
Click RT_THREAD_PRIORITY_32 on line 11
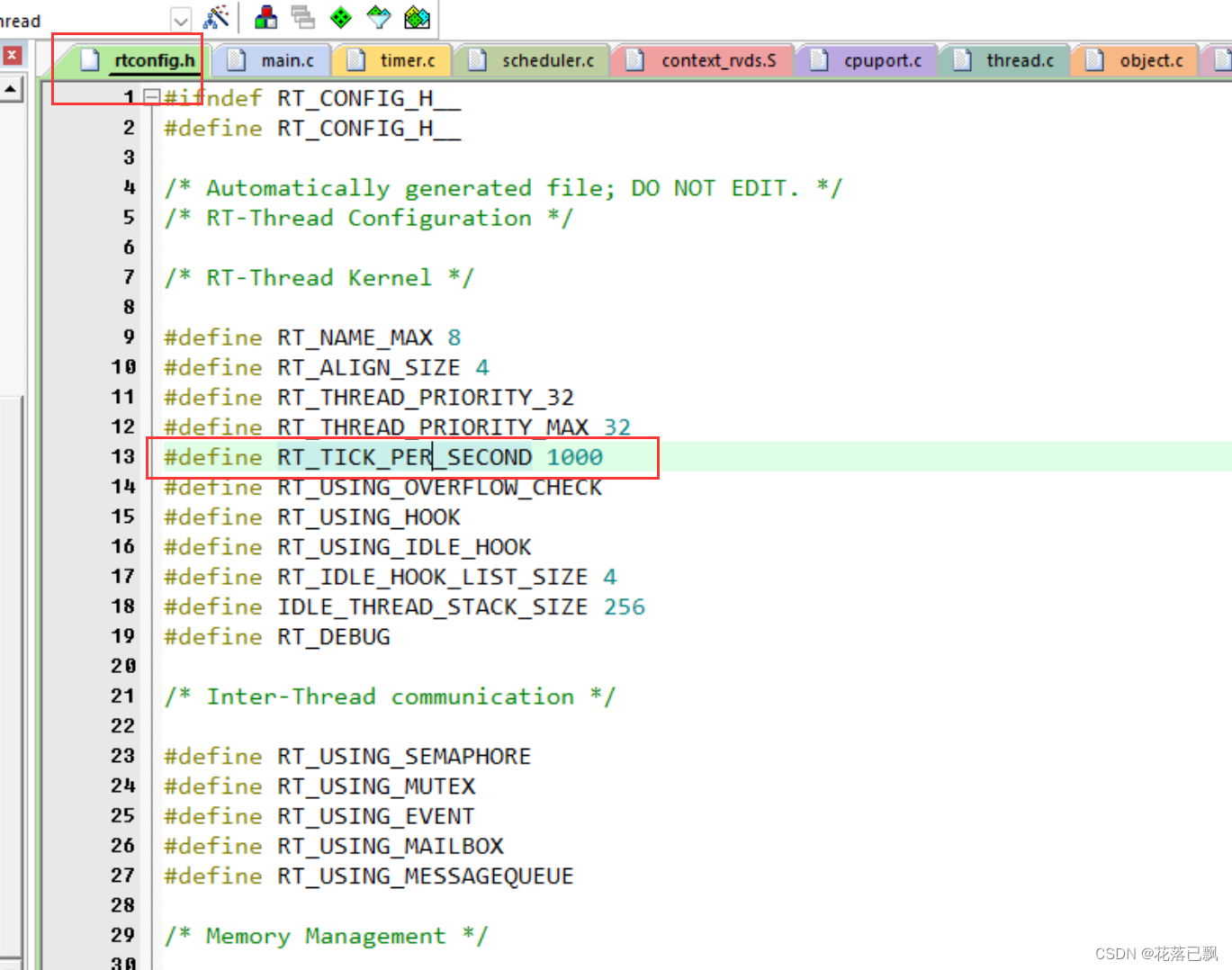(x=425, y=397)
